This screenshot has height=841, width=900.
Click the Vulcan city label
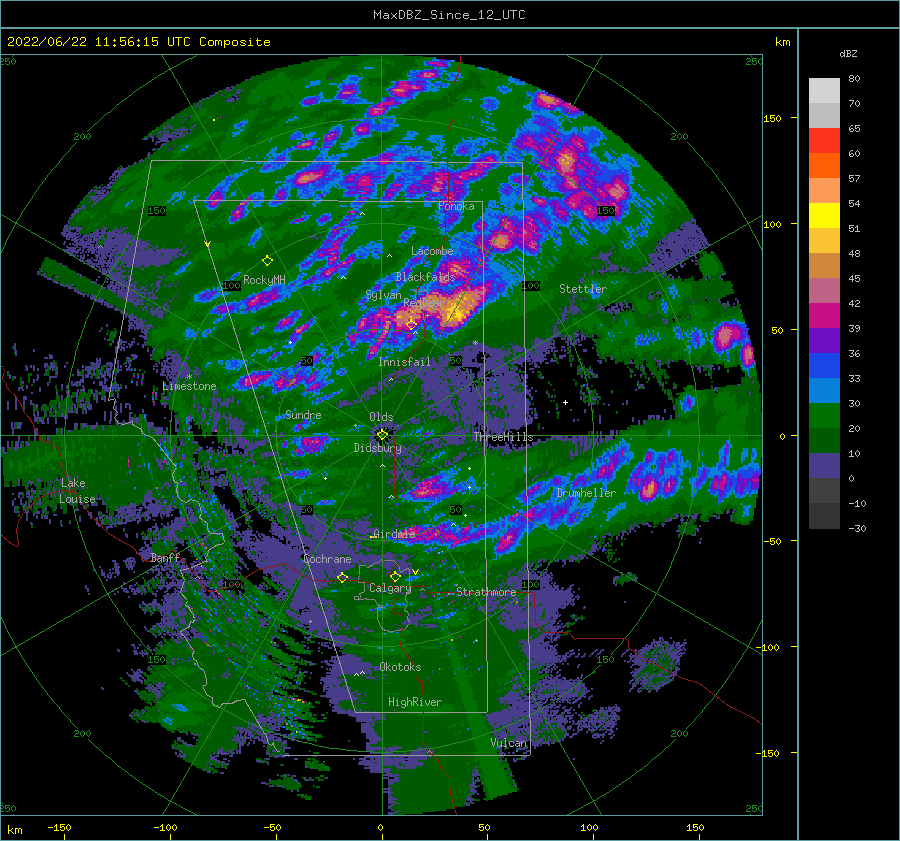tap(509, 743)
